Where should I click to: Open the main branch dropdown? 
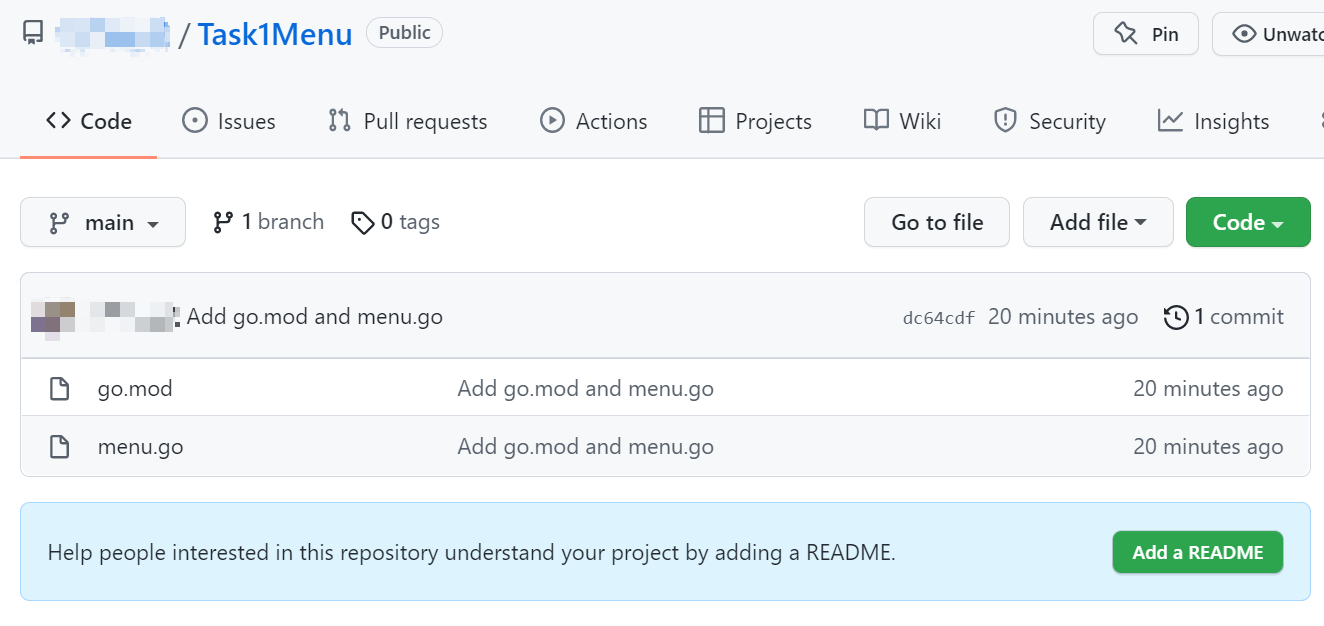click(103, 222)
